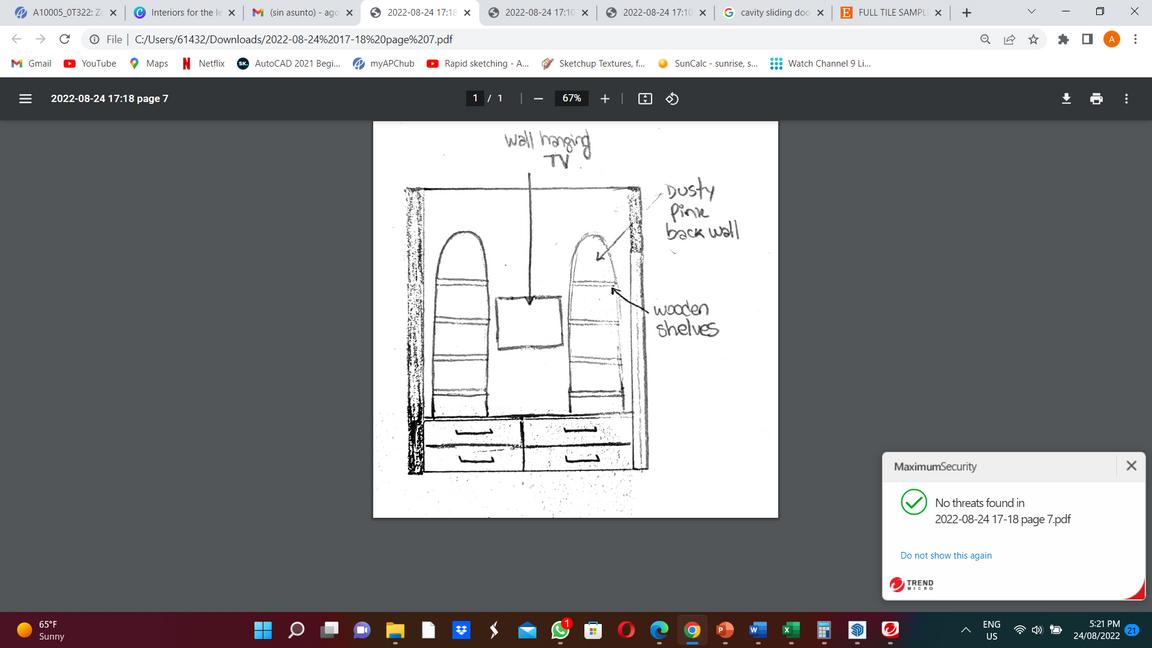Click the PDF page number field
1152x648 pixels.
tap(477, 98)
